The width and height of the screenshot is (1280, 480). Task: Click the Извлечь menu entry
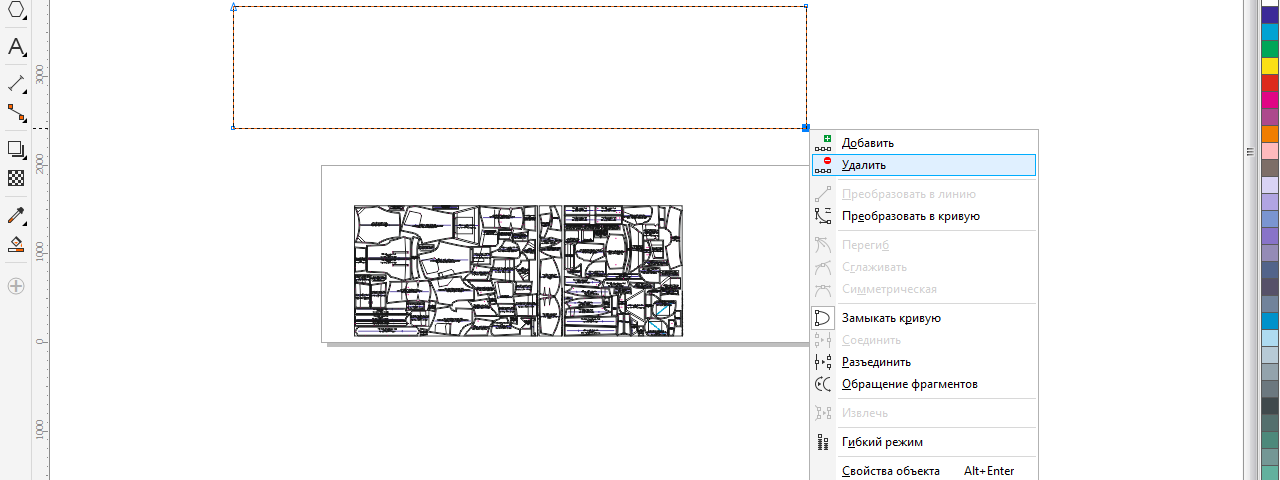[923, 413]
